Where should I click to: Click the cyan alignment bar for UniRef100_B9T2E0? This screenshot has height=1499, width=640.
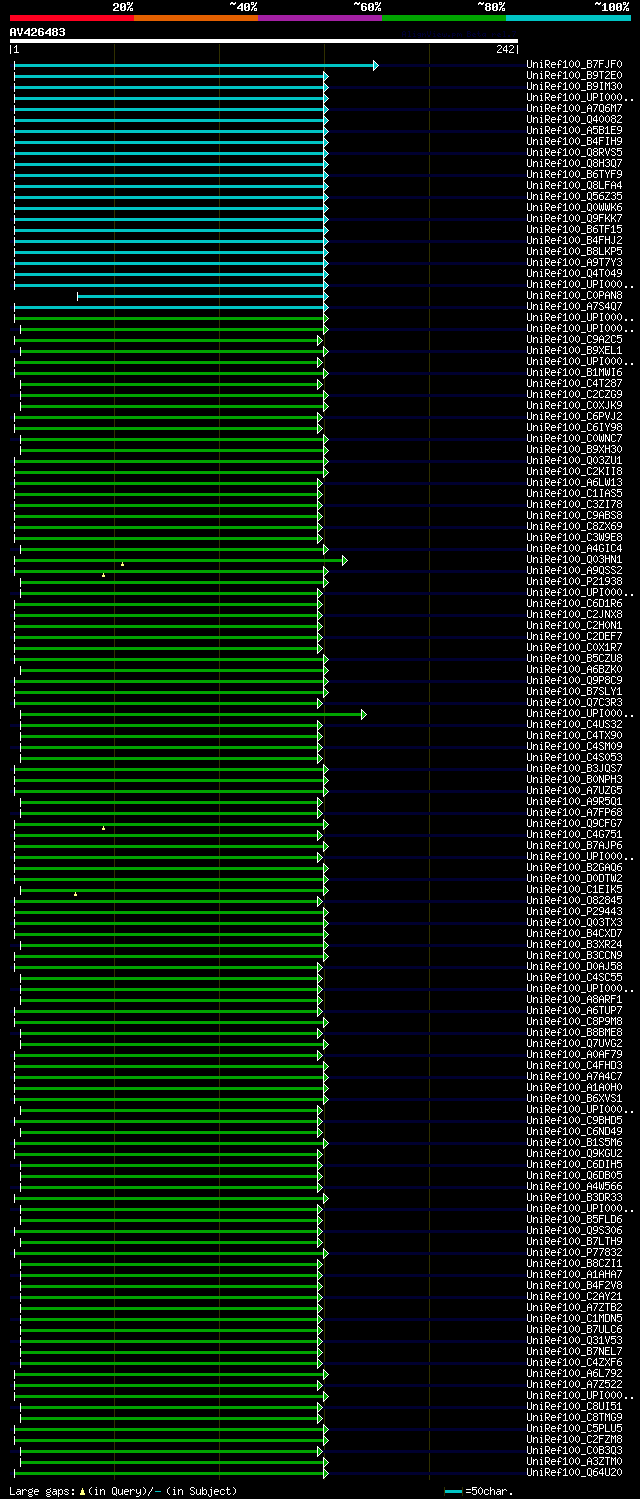(170, 76)
